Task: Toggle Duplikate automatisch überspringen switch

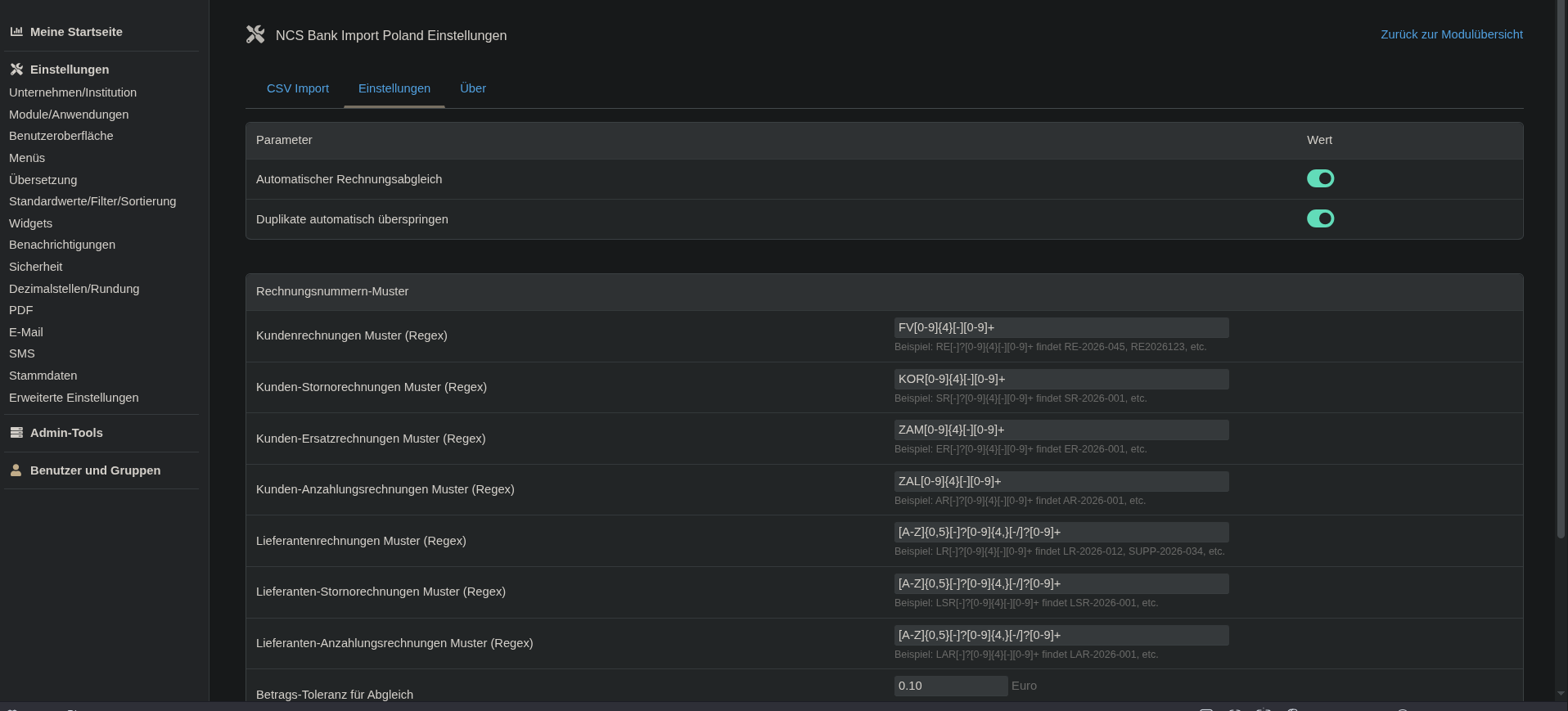Action: 1320,218
